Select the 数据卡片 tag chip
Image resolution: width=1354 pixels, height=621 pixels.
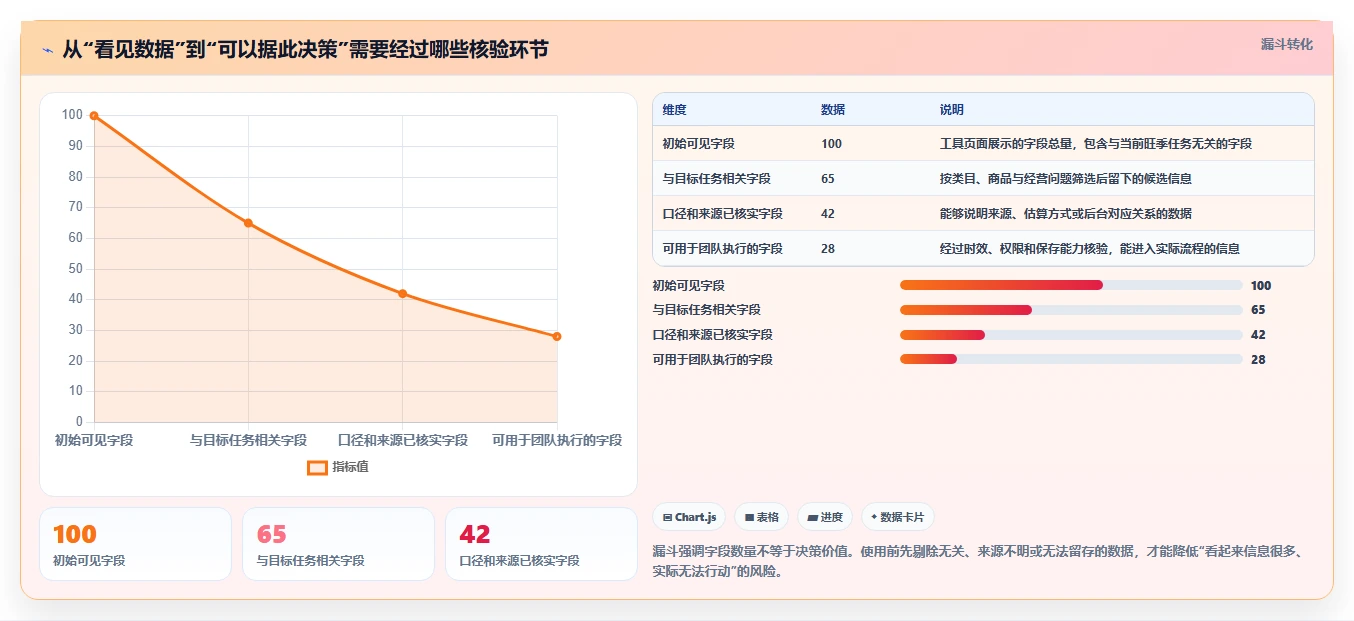pyautogui.click(x=897, y=517)
